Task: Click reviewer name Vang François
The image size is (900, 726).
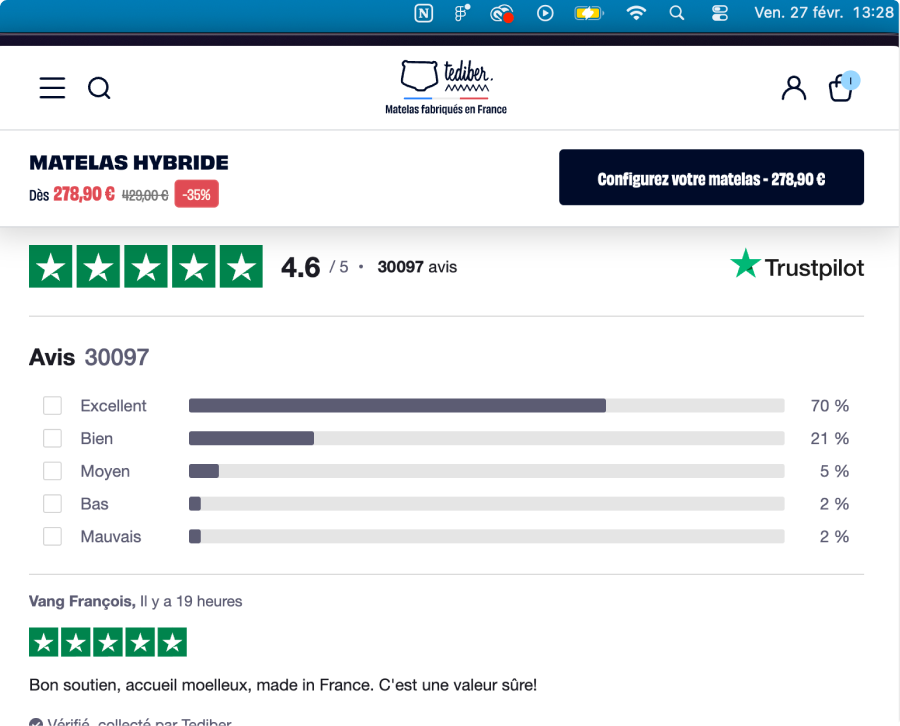Action: (82, 601)
